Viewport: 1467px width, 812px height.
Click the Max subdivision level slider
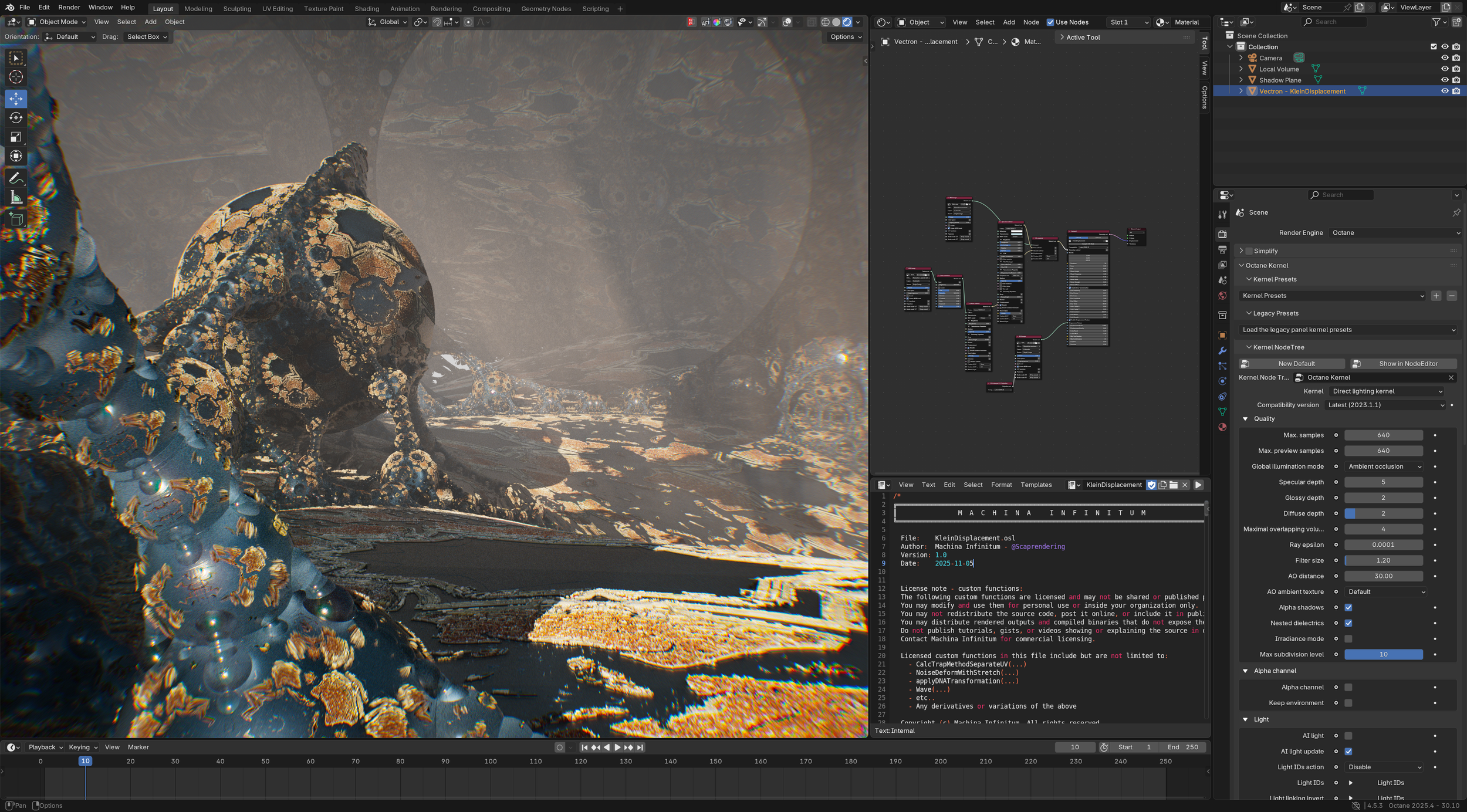point(1383,654)
